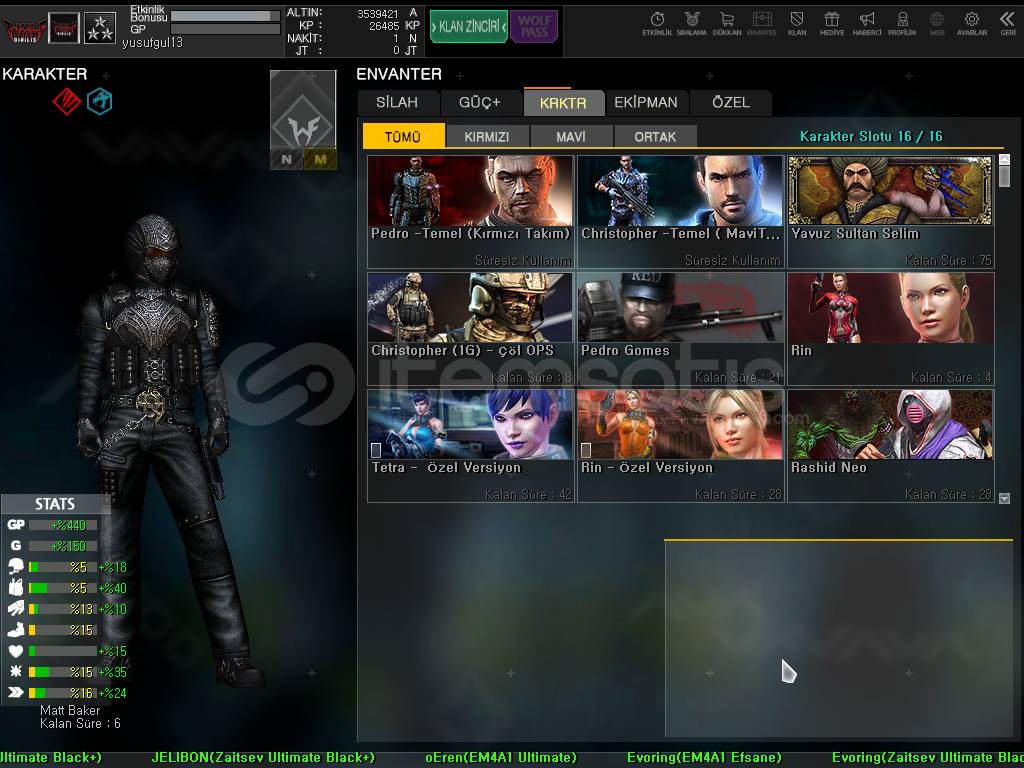Open the SIRALAMA ranking icon
Image resolution: width=1024 pixels, height=768 pixels.
692,24
